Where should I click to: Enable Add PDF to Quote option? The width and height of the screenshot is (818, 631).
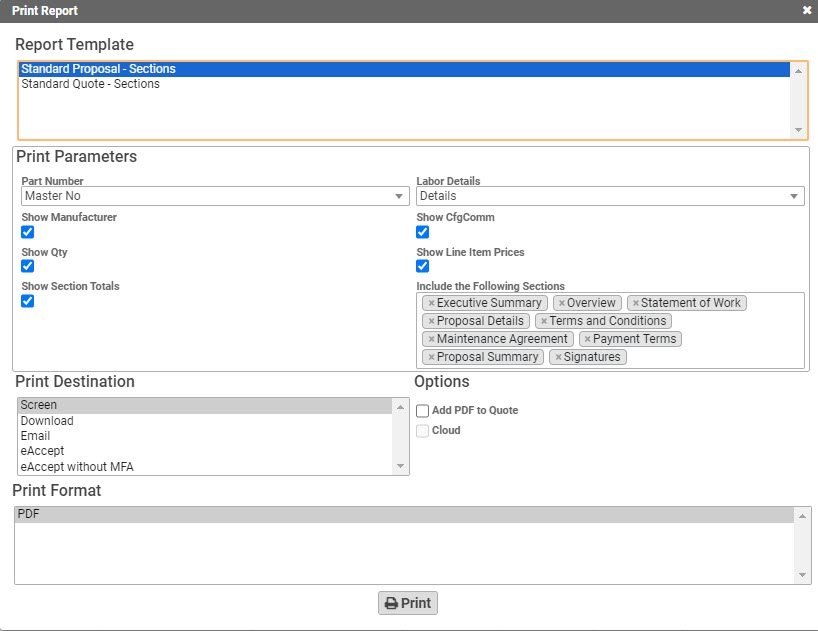pos(423,411)
